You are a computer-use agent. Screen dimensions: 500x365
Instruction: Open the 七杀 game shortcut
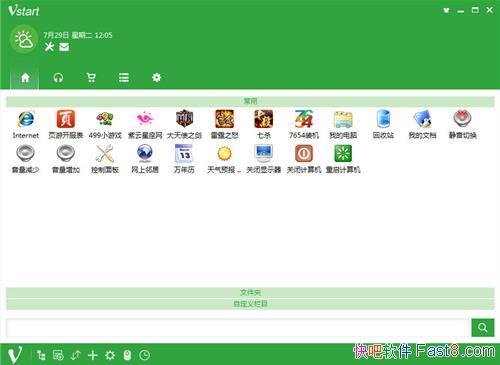(x=264, y=119)
